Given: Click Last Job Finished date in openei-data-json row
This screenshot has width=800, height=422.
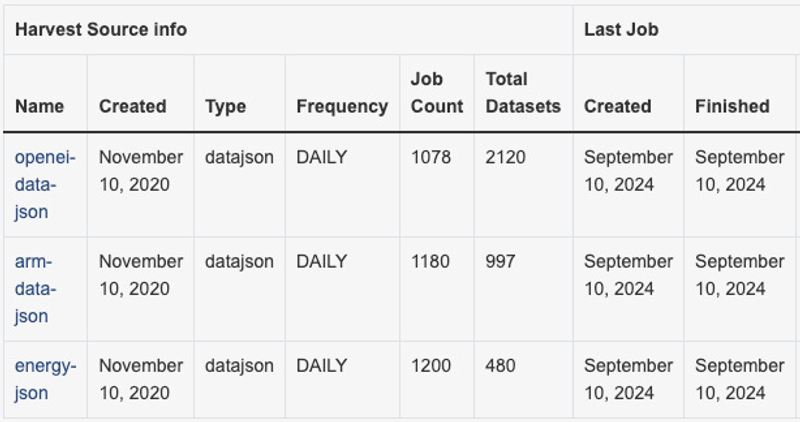Looking at the screenshot, I should coord(739,171).
